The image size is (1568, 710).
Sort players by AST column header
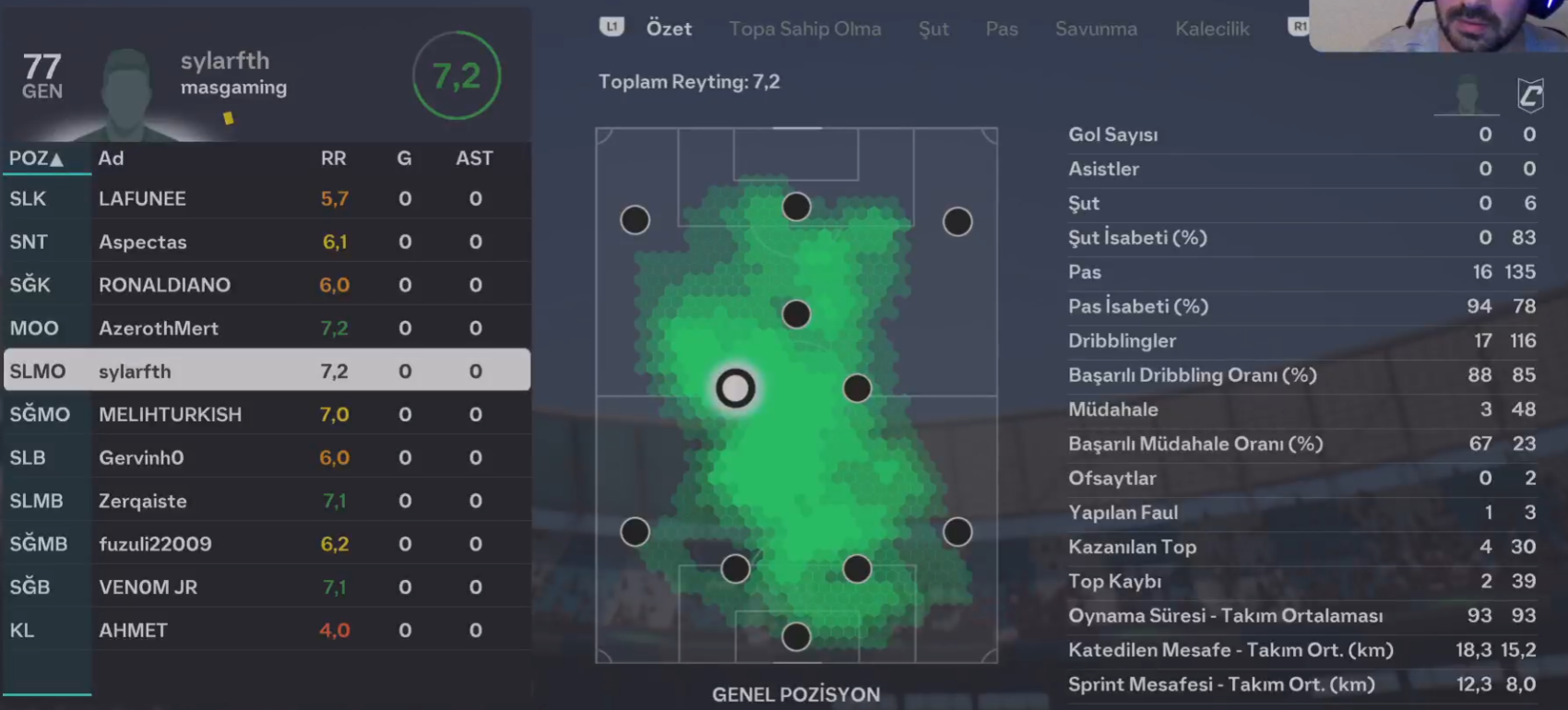pyautogui.click(x=474, y=159)
